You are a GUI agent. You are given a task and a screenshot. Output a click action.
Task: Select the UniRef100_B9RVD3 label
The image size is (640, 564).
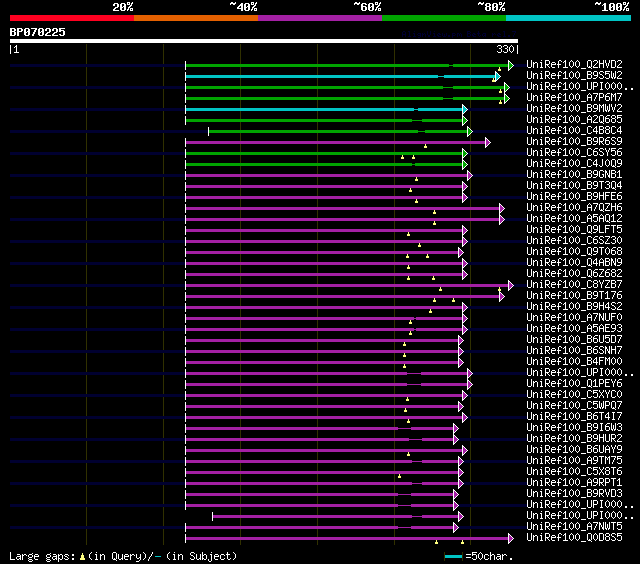coord(574,494)
